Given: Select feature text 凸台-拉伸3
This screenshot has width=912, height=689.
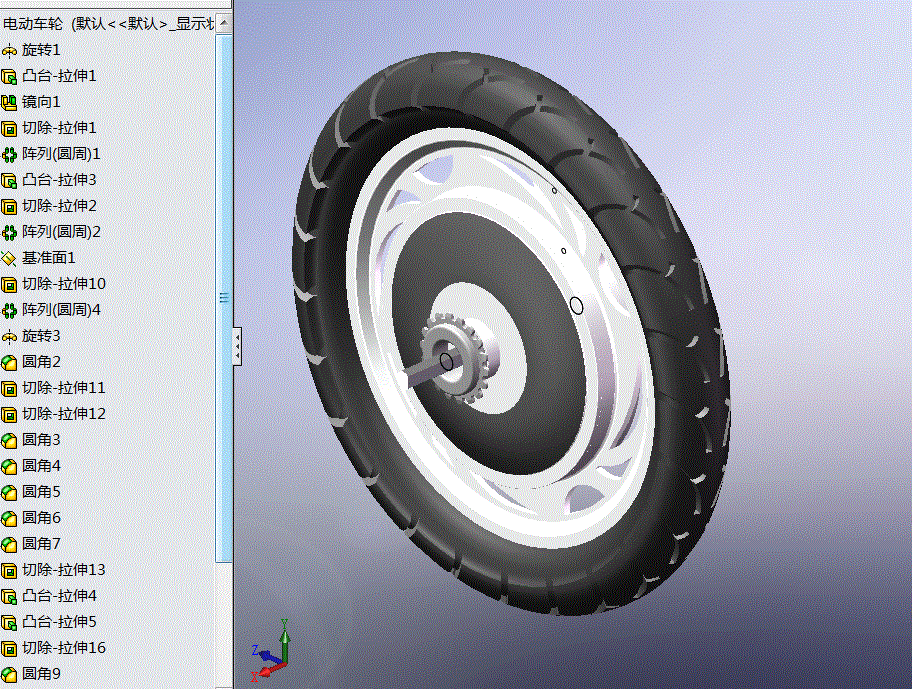Looking at the screenshot, I should (x=59, y=180).
